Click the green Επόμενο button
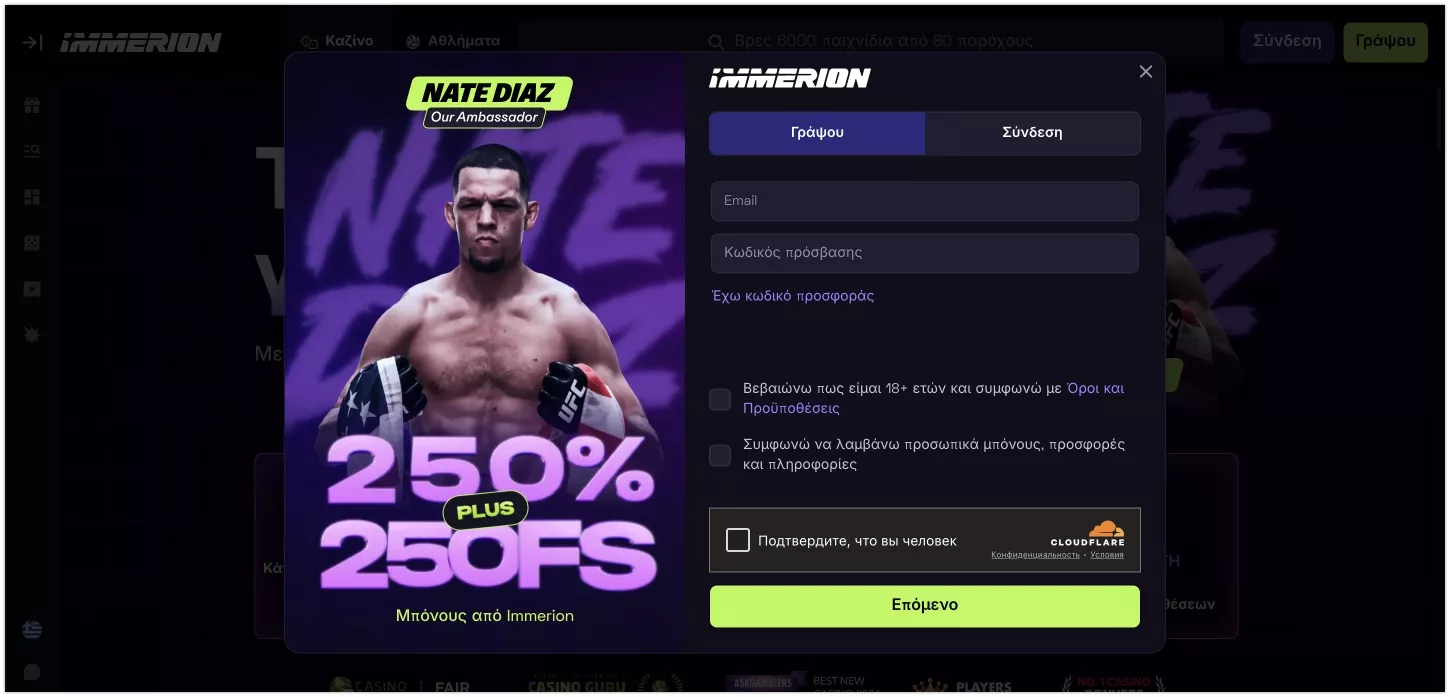The image size is (1450, 697). pos(925,606)
